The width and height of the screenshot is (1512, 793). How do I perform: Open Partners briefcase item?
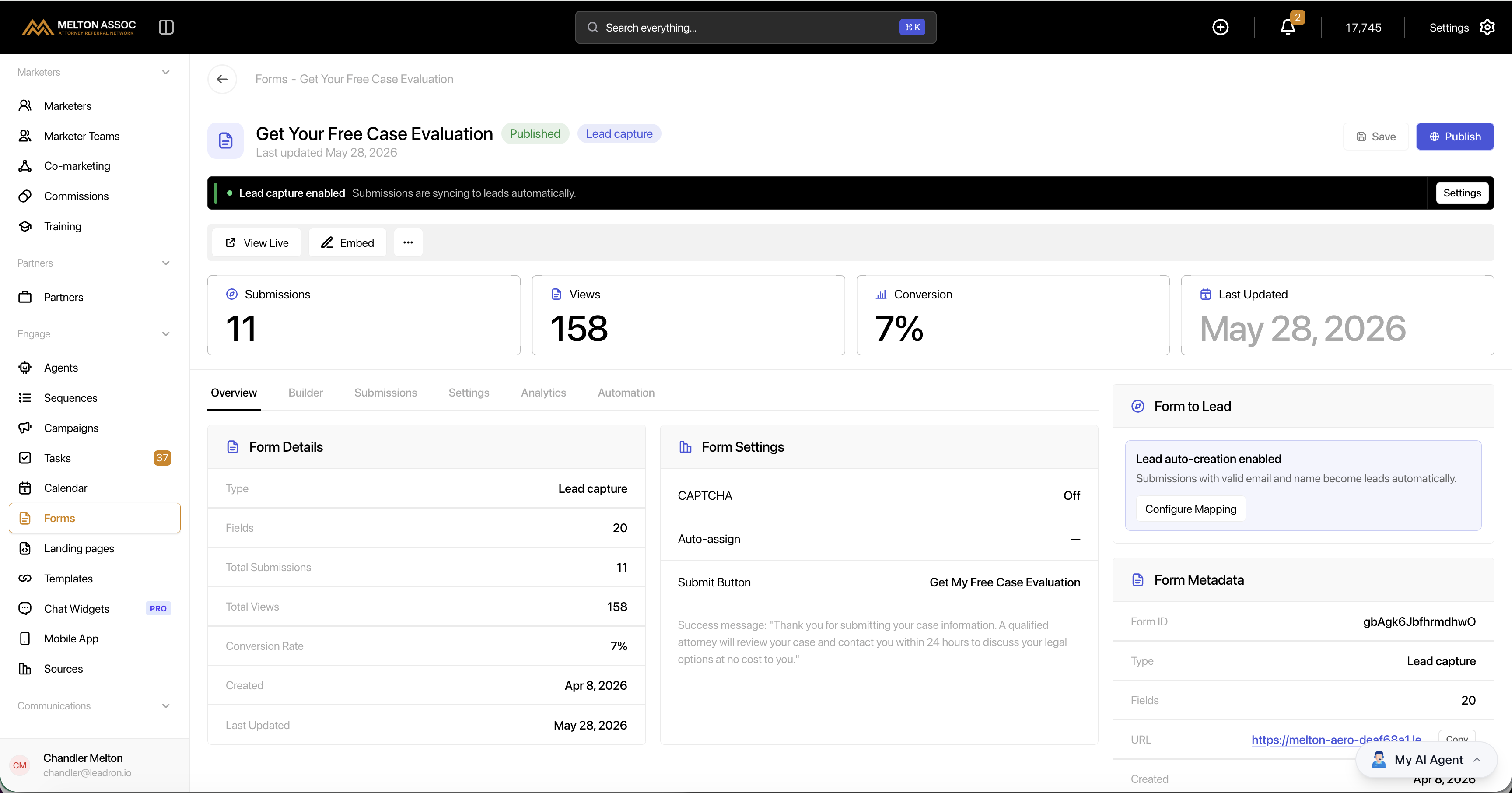(95, 297)
